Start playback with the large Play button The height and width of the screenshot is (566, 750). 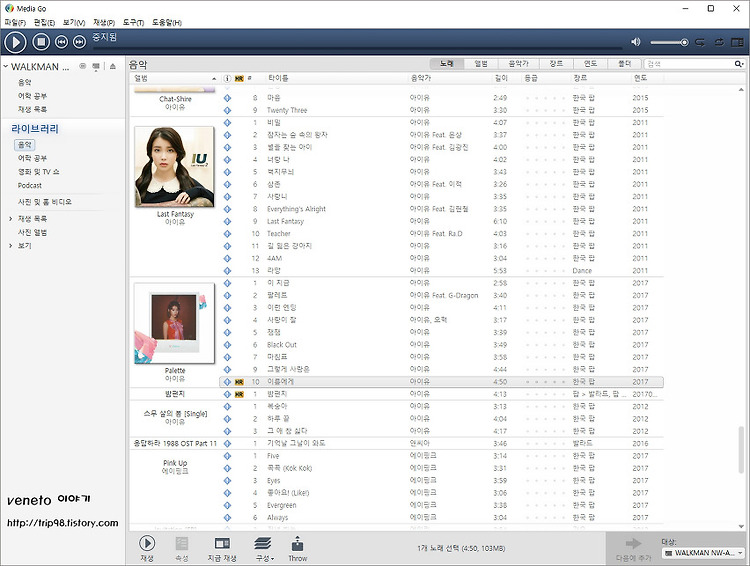coord(15,42)
